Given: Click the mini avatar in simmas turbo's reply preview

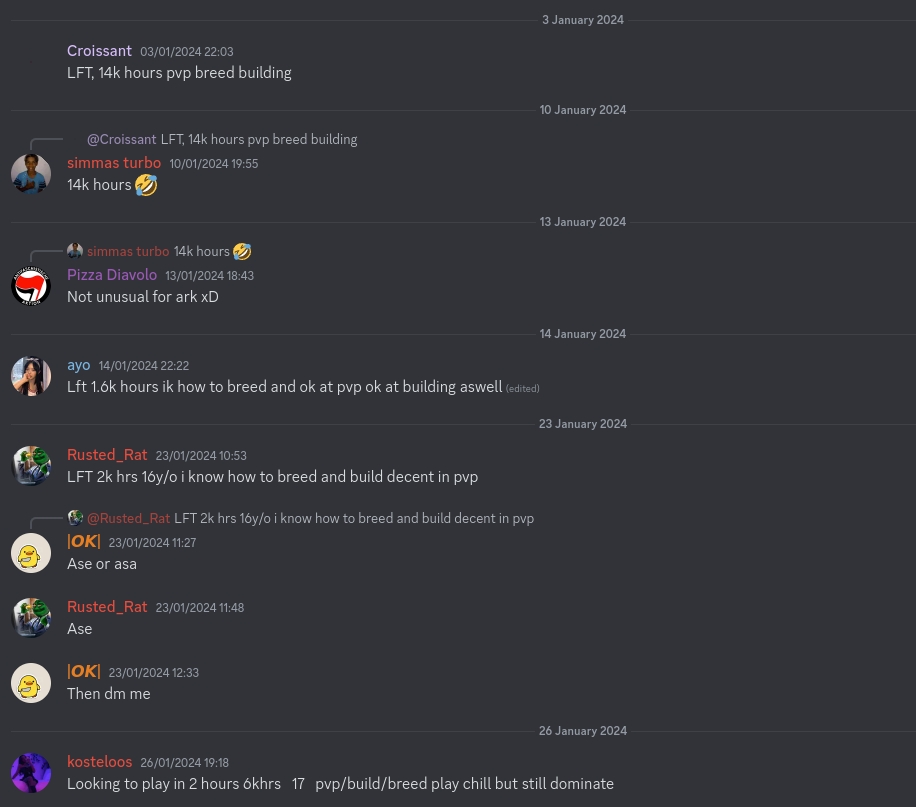Looking at the screenshot, I should tap(75, 251).
